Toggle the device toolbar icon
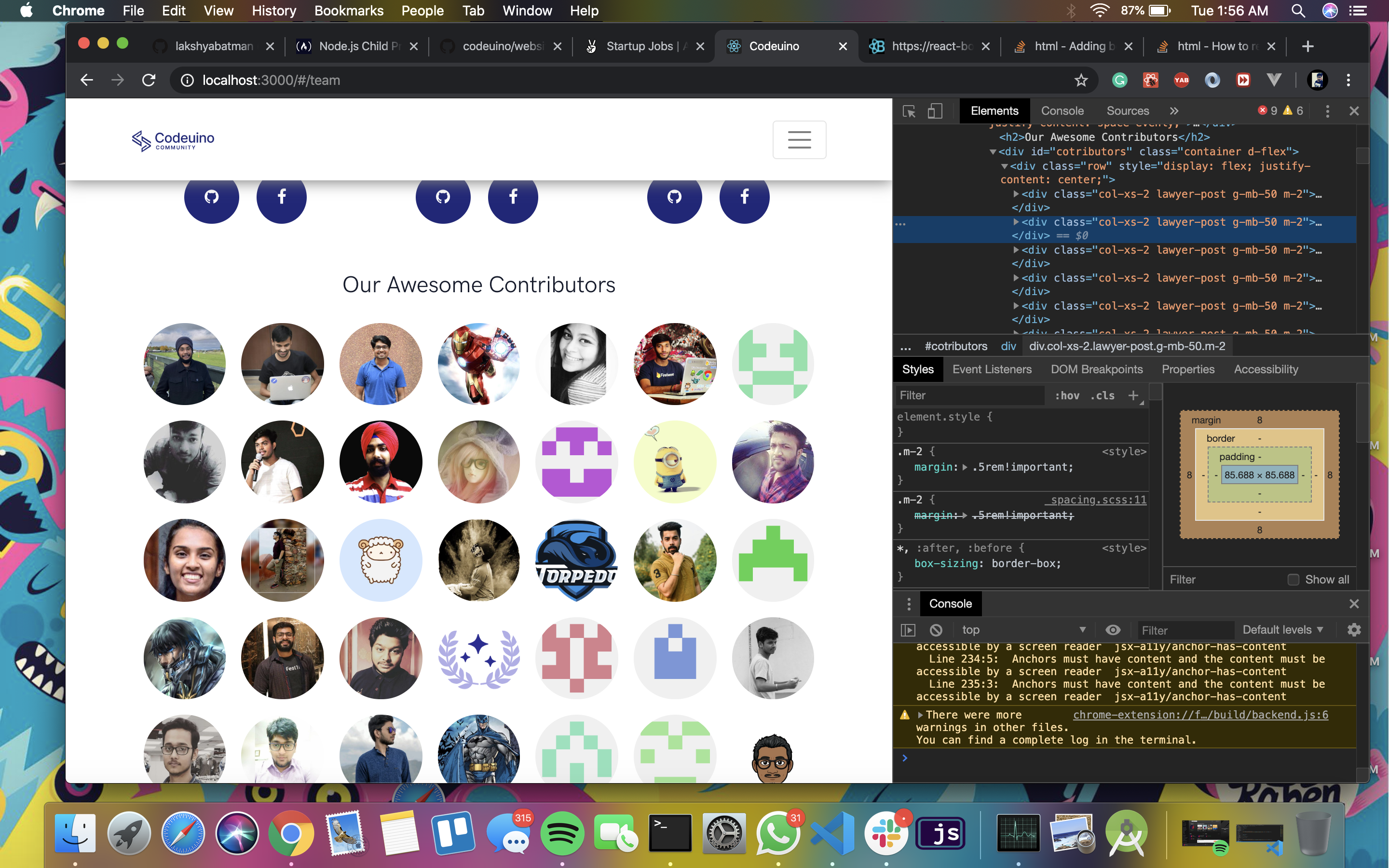Viewport: 1389px width, 868px height. click(935, 111)
